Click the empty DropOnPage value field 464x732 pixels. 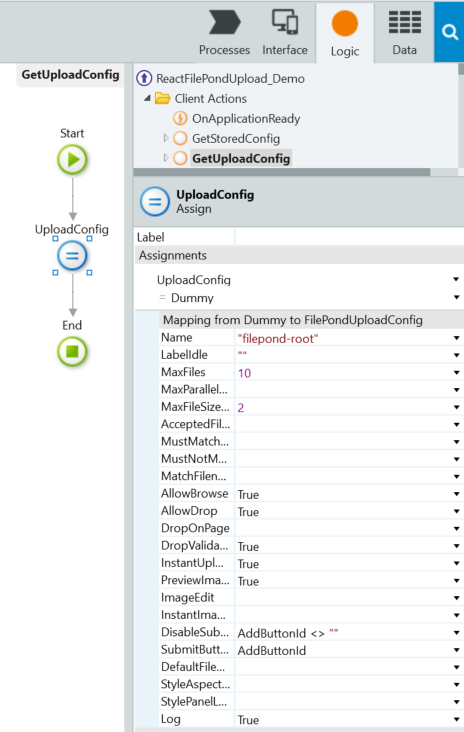tap(343, 528)
